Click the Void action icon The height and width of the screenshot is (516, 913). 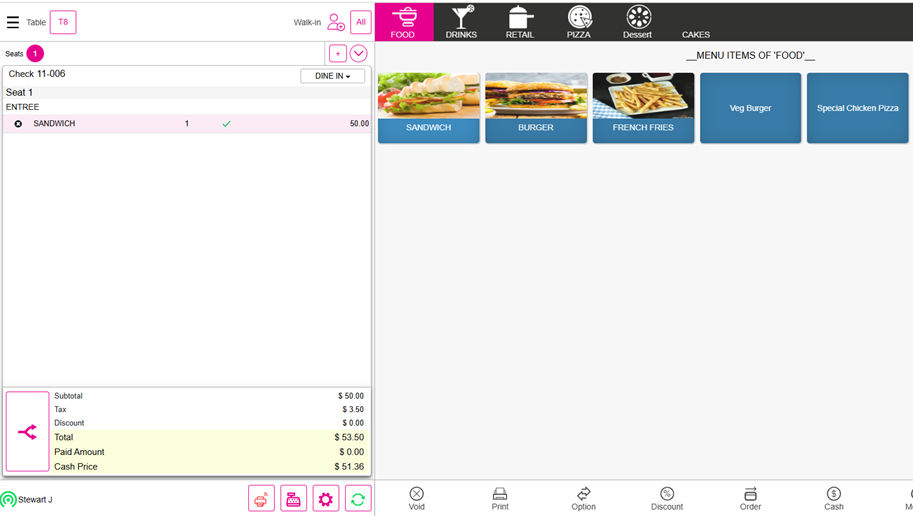[x=417, y=498]
